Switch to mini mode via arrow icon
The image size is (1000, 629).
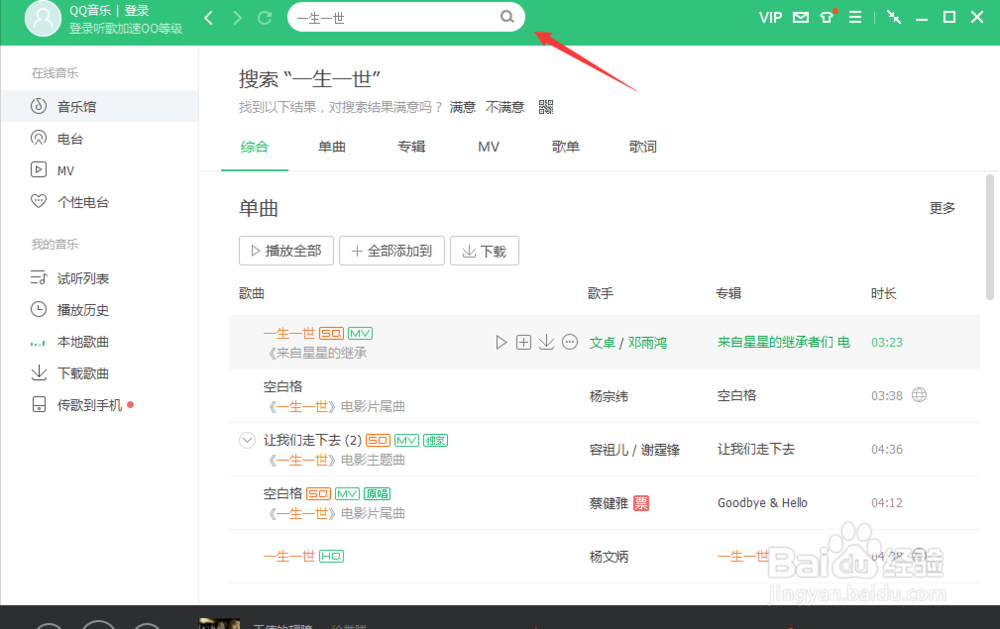click(893, 17)
